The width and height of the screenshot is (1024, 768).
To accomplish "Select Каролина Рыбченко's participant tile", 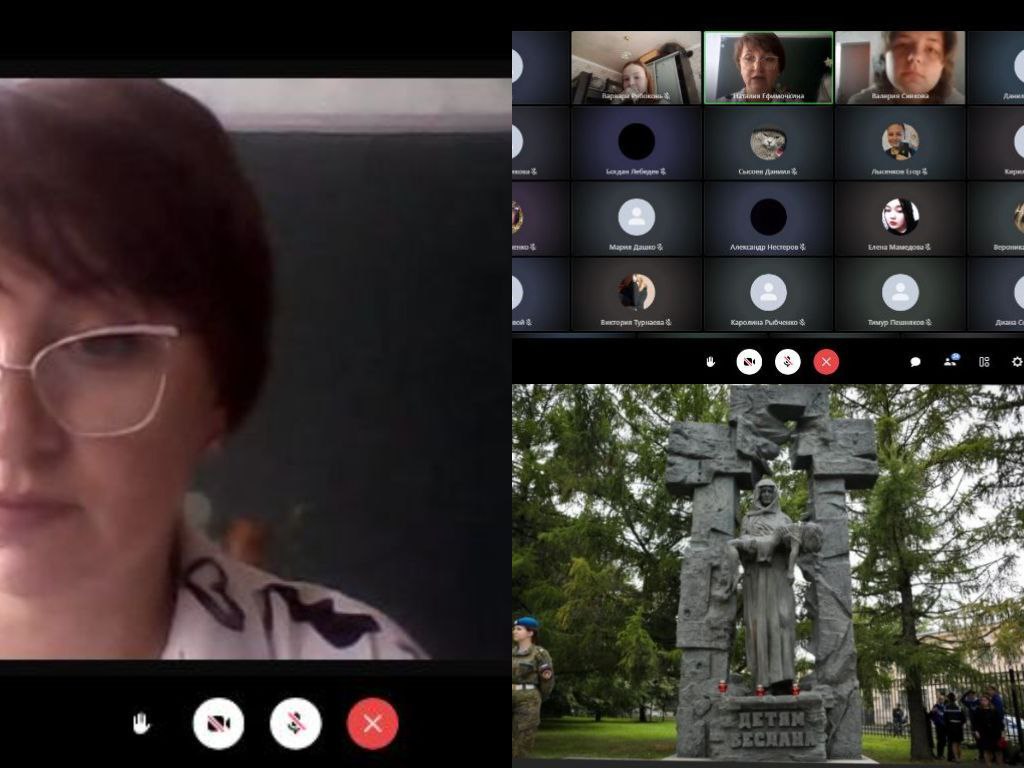I will [x=768, y=294].
